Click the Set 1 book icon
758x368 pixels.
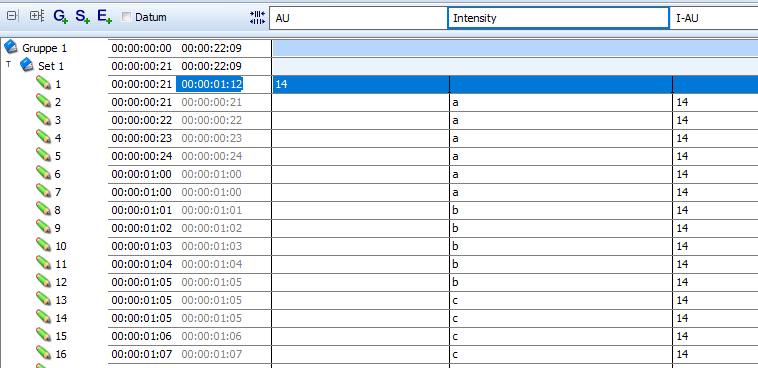pos(27,65)
